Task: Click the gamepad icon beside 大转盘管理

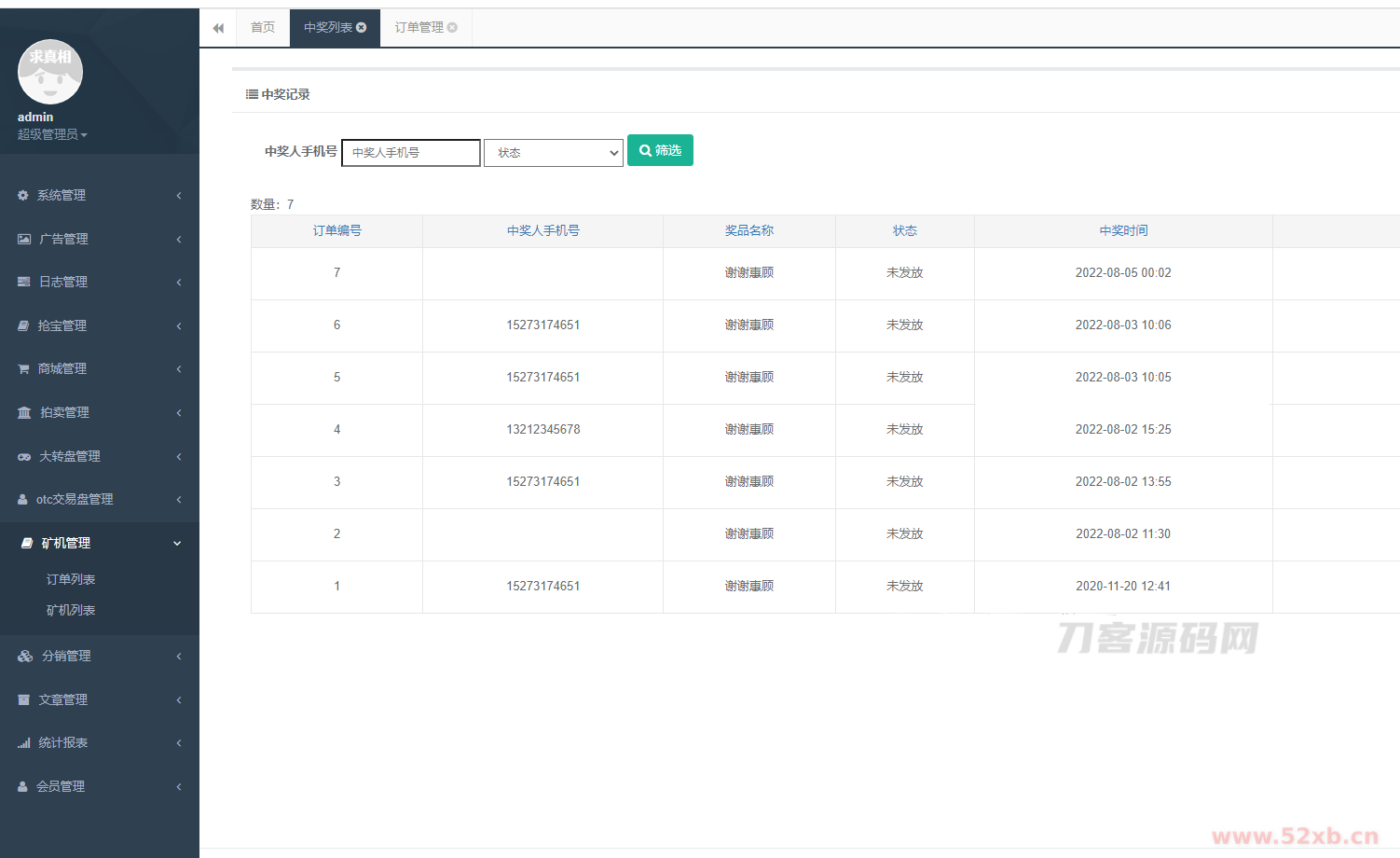Action: point(24,457)
